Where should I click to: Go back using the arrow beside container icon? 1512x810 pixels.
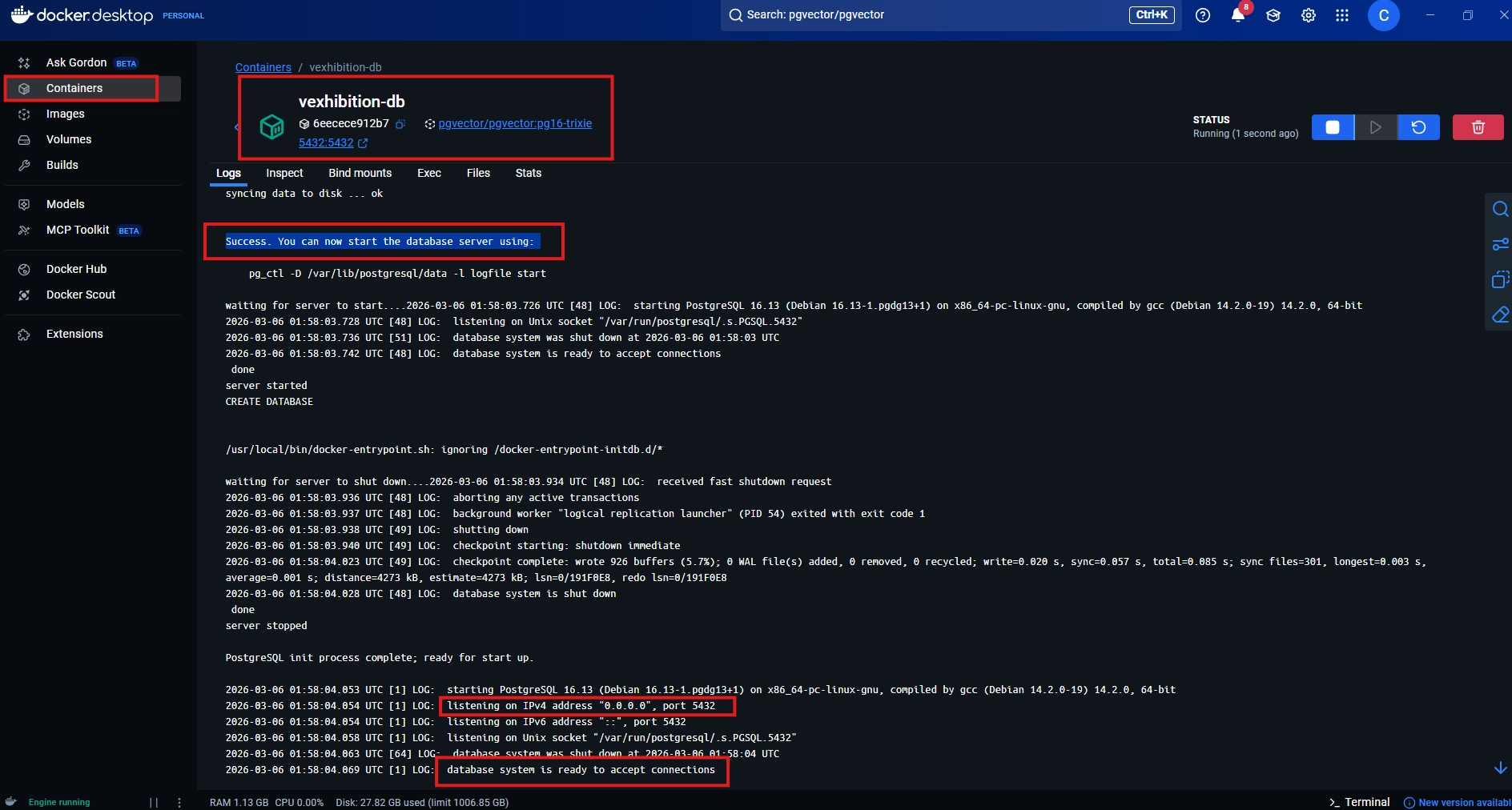(x=236, y=127)
